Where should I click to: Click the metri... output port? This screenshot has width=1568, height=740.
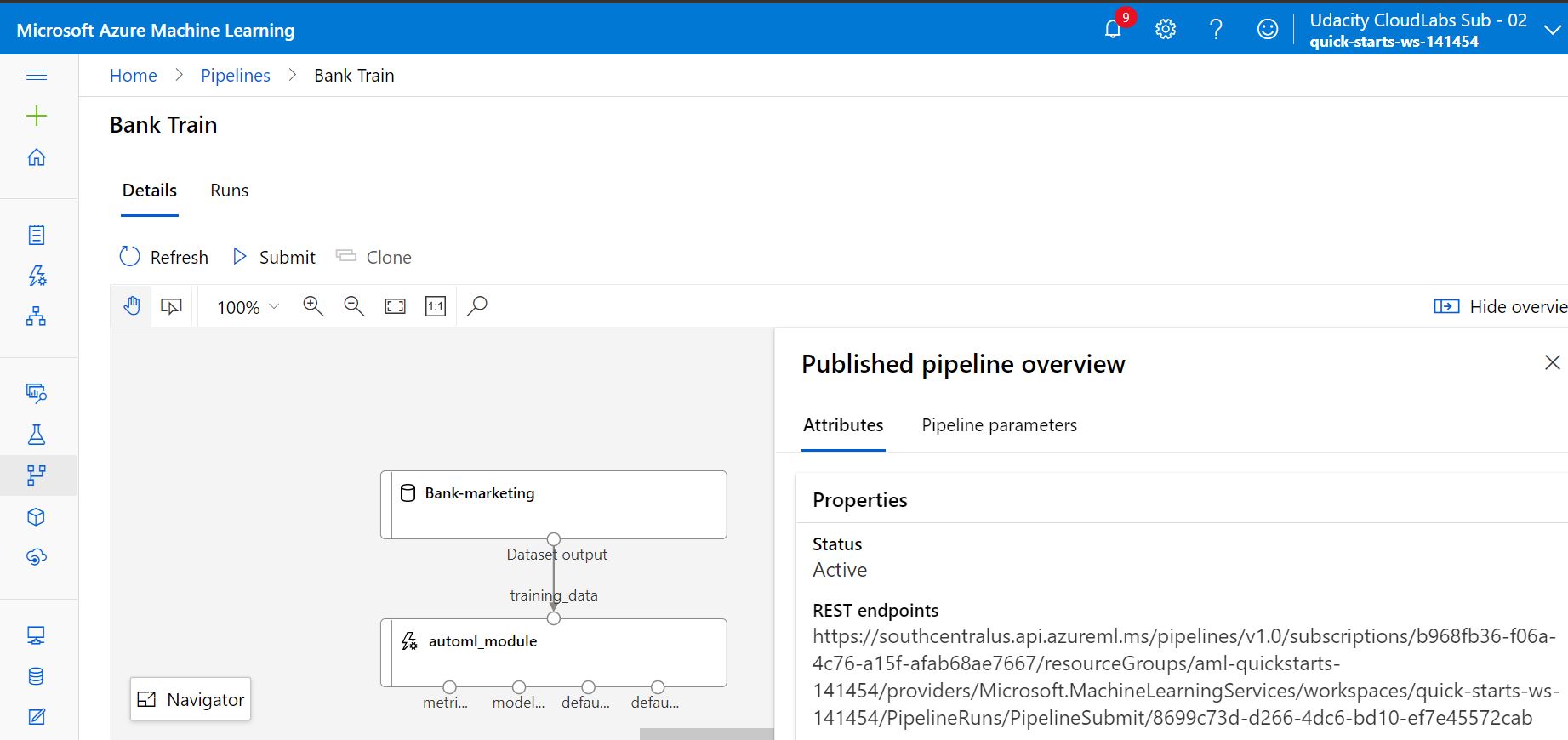tap(450, 687)
